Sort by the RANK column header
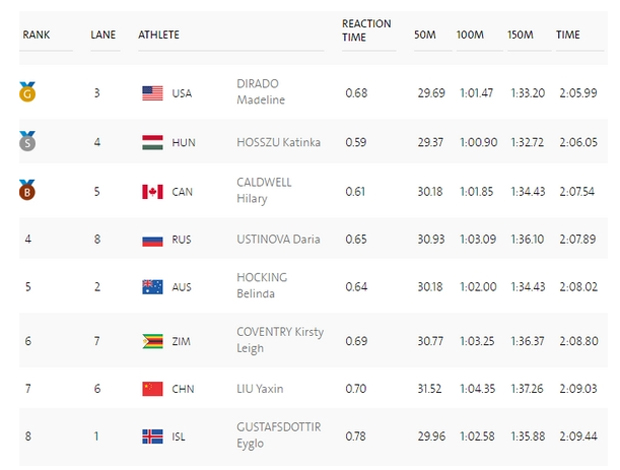Viewport: 620px width, 470px height. coord(36,34)
